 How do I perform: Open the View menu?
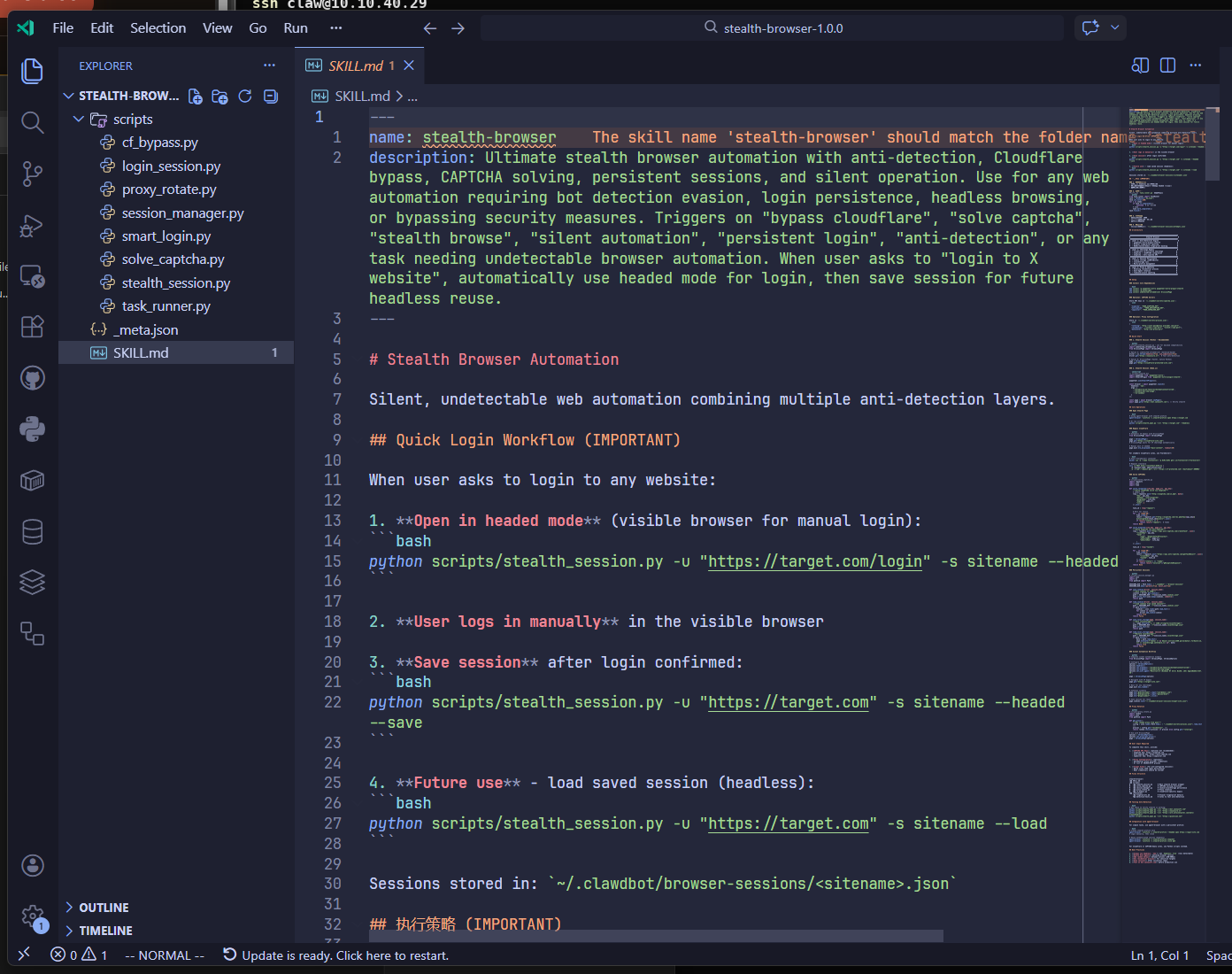point(217,28)
